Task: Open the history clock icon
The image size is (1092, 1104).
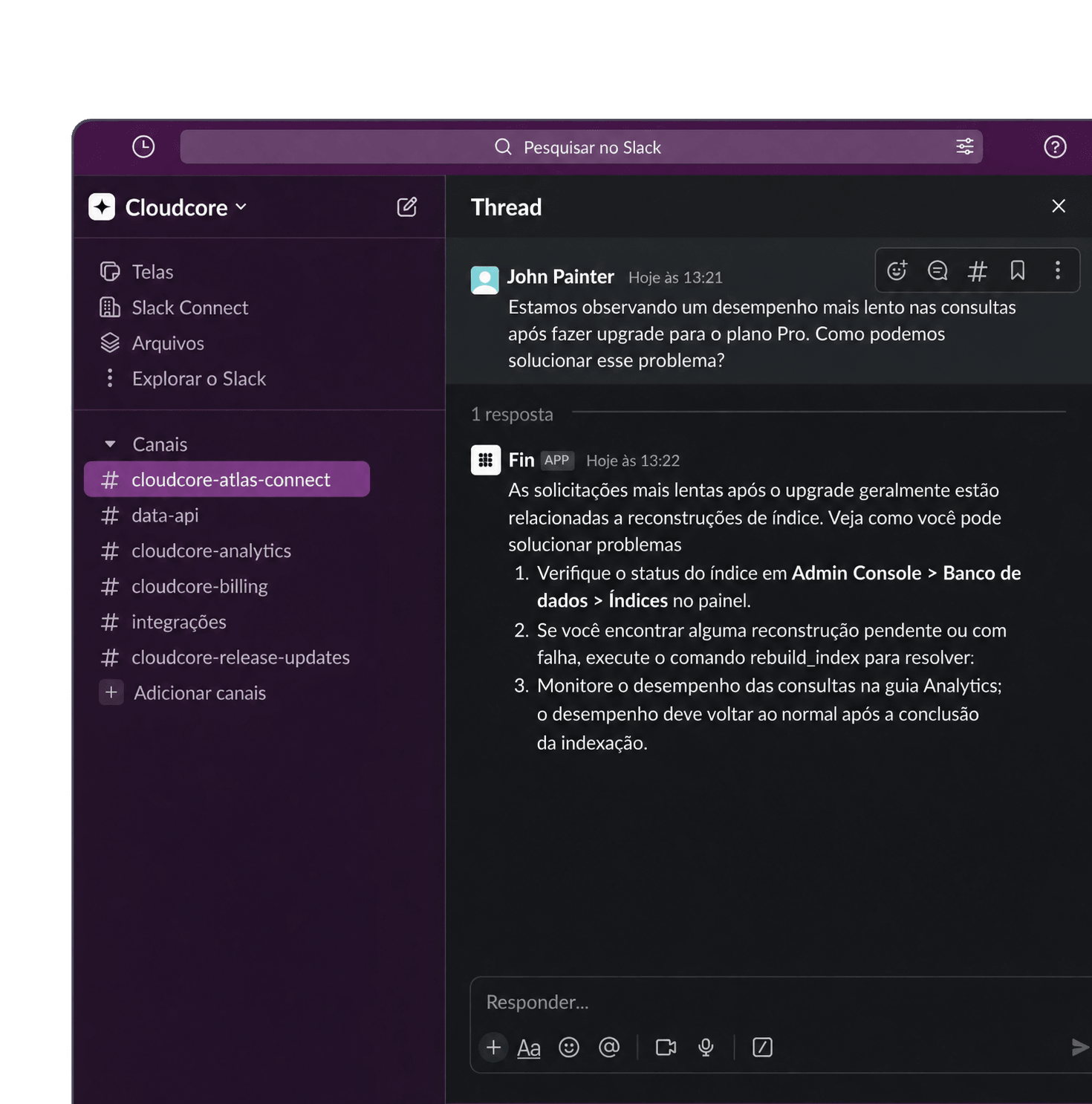Action: pos(143,146)
